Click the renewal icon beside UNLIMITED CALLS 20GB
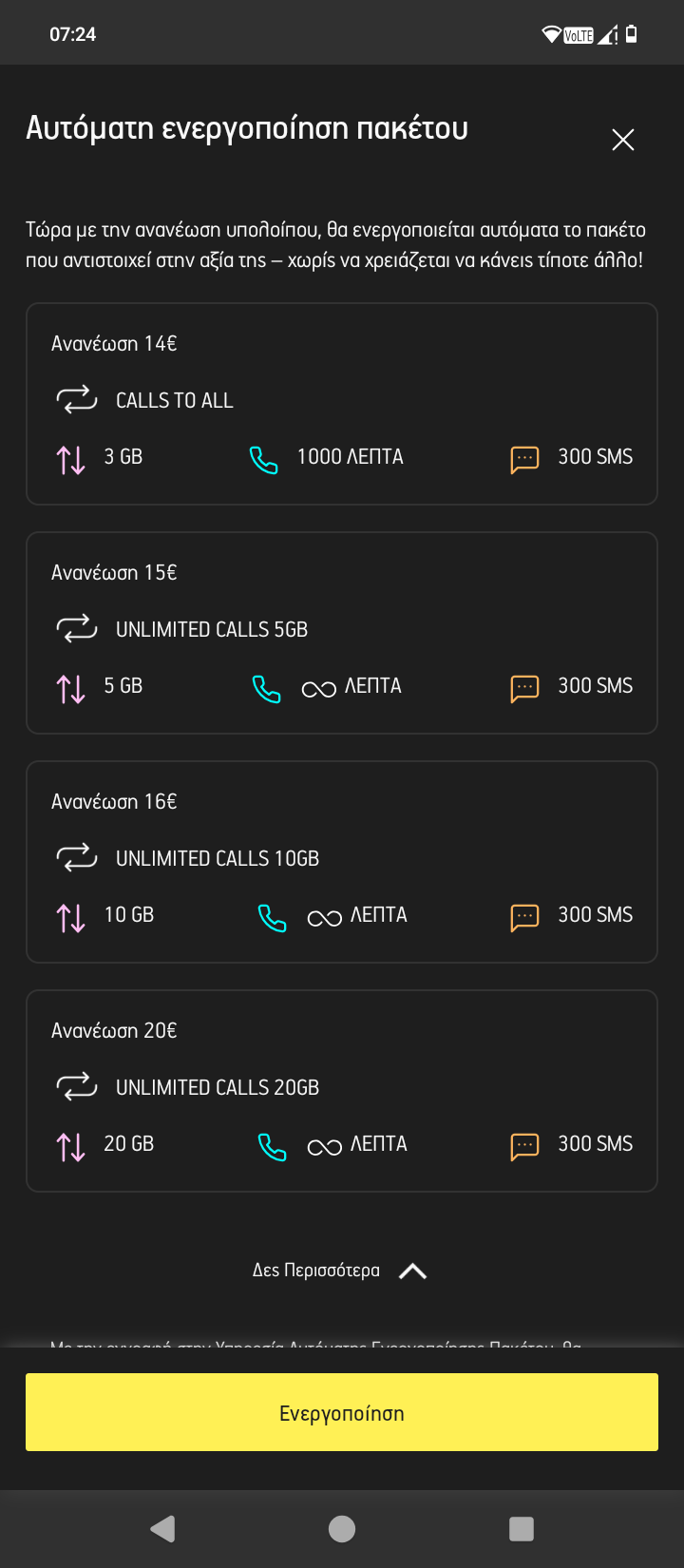The width and height of the screenshot is (684, 1568). pos(77,1087)
